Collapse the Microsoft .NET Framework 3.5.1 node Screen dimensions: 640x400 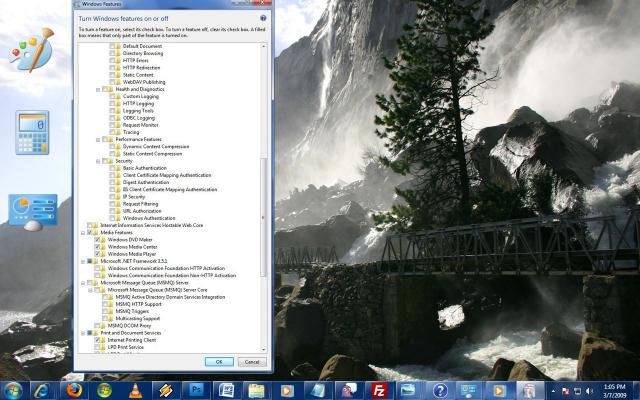(x=84, y=262)
